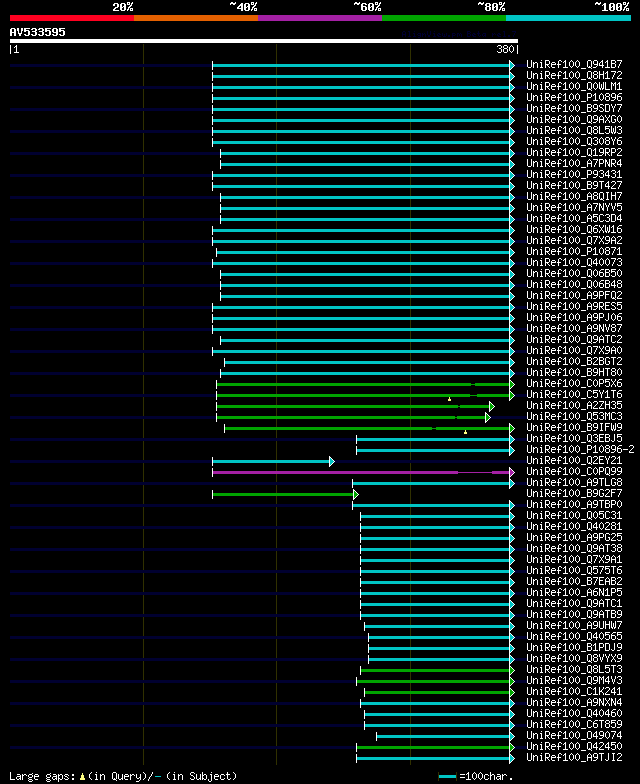This screenshot has width=640, height=784.
Task: Select the UniRef100_B9IFW9 label
Action: pyautogui.click(x=574, y=428)
